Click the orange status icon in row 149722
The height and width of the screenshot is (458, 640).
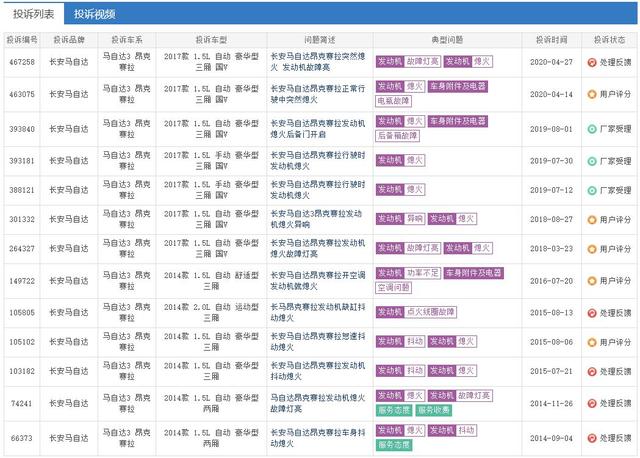pos(592,281)
